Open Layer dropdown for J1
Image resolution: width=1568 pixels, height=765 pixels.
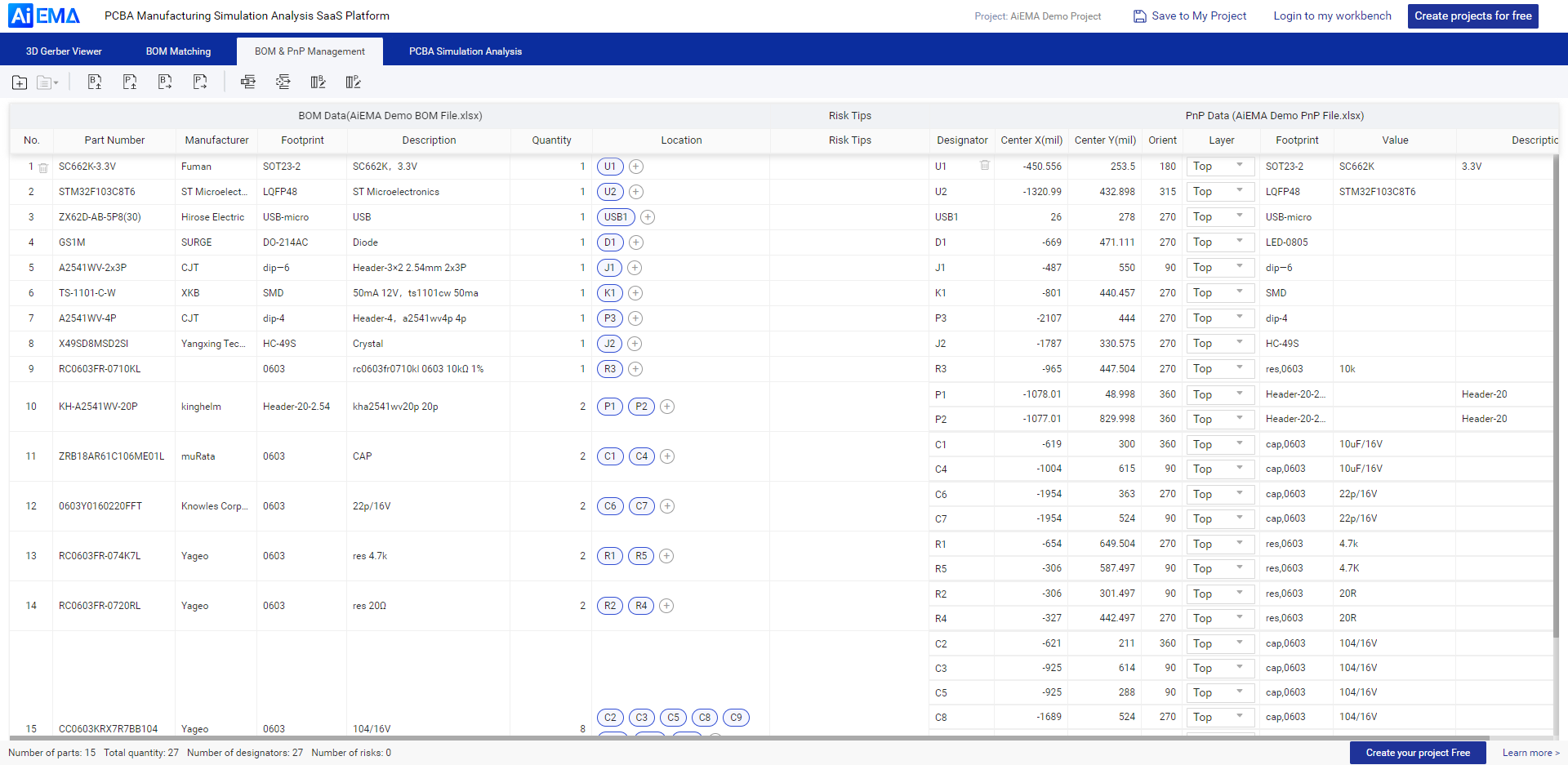(x=1219, y=267)
